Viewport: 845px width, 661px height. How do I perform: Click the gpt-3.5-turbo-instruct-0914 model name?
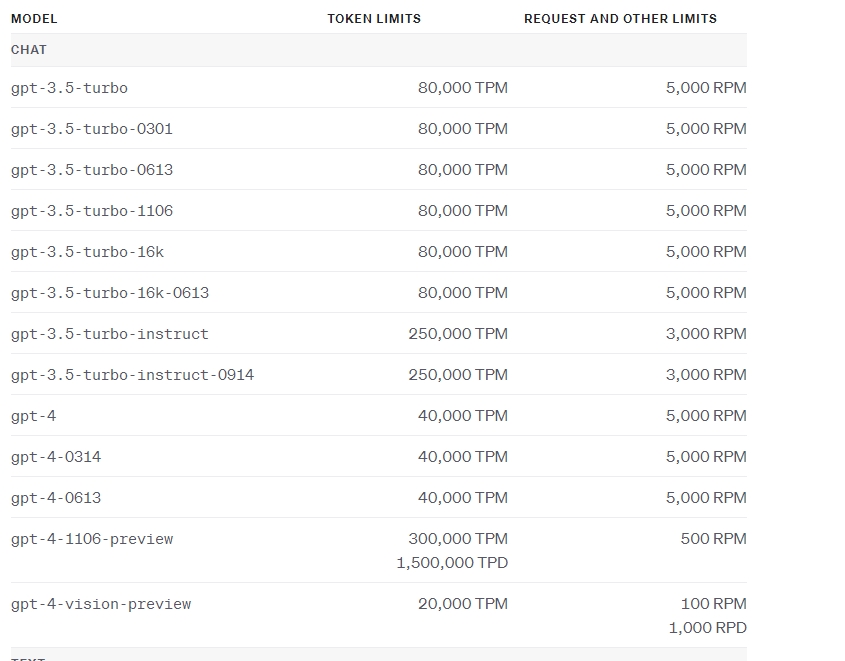coord(133,375)
